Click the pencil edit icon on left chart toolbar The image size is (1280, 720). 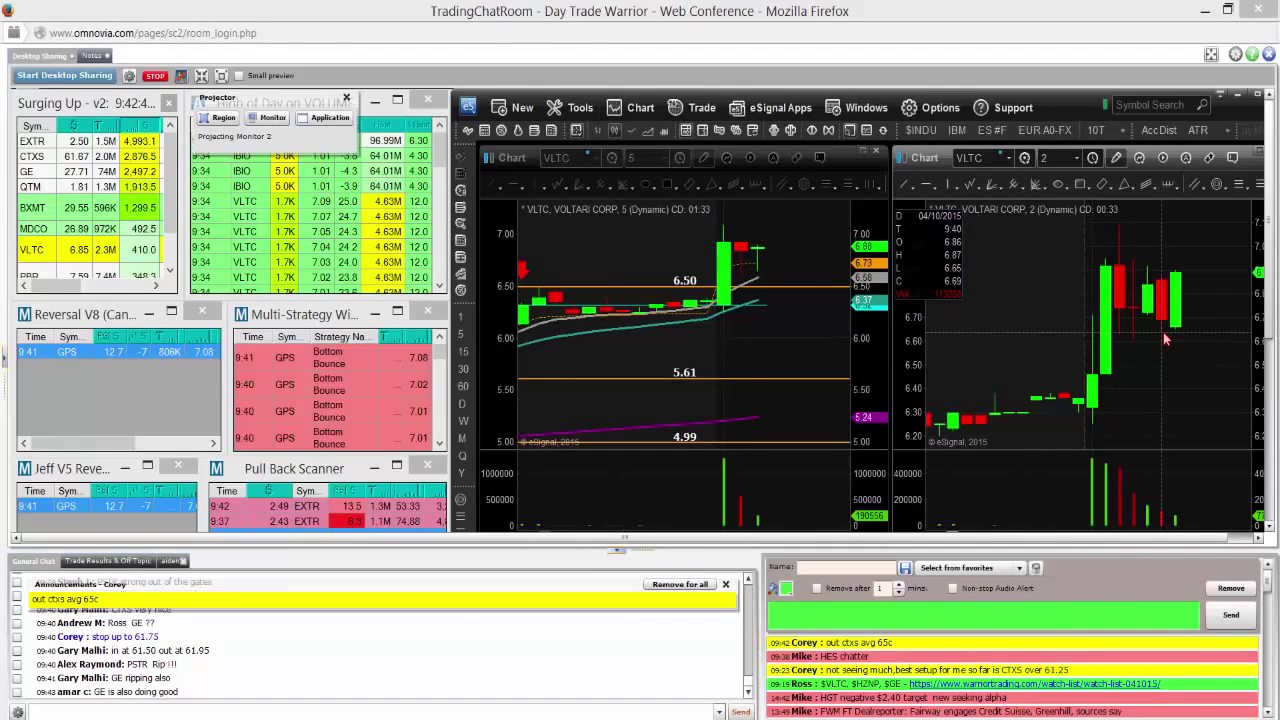point(703,158)
